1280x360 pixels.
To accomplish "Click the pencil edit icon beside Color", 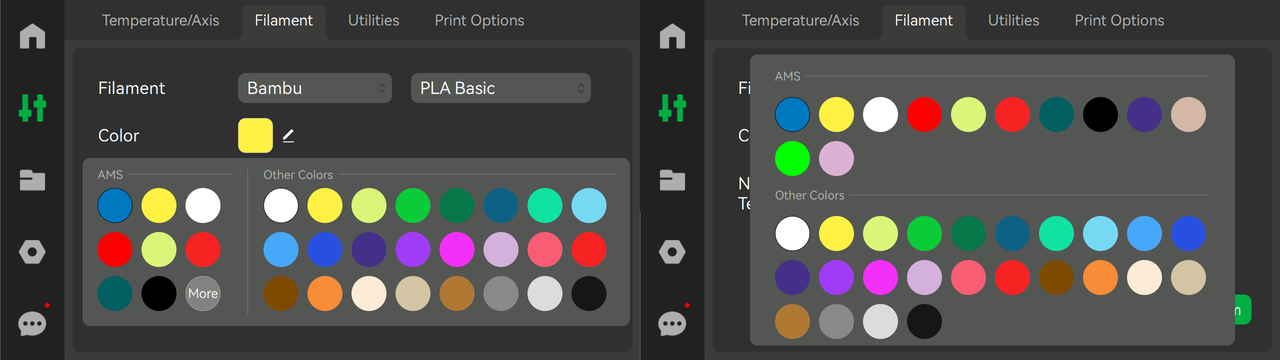I will pos(288,135).
